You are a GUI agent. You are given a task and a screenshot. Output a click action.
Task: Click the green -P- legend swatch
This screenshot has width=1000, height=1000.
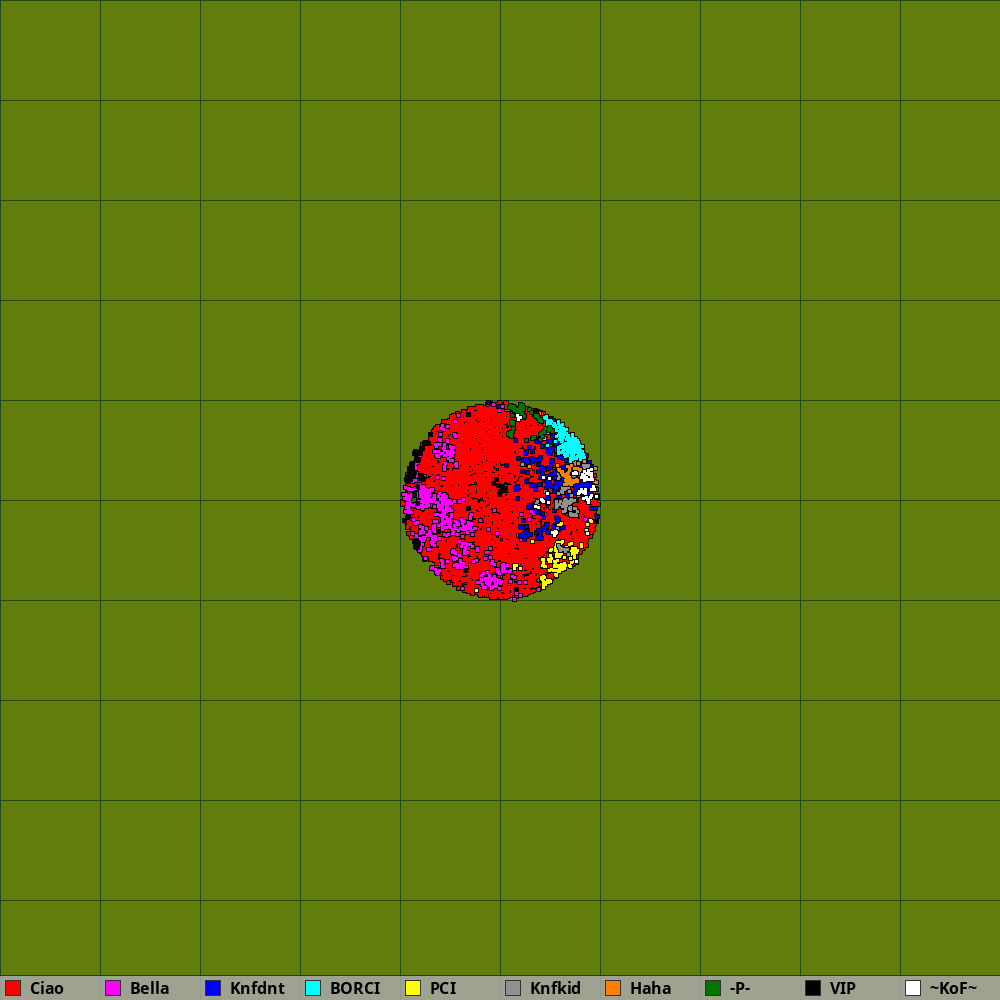click(713, 988)
